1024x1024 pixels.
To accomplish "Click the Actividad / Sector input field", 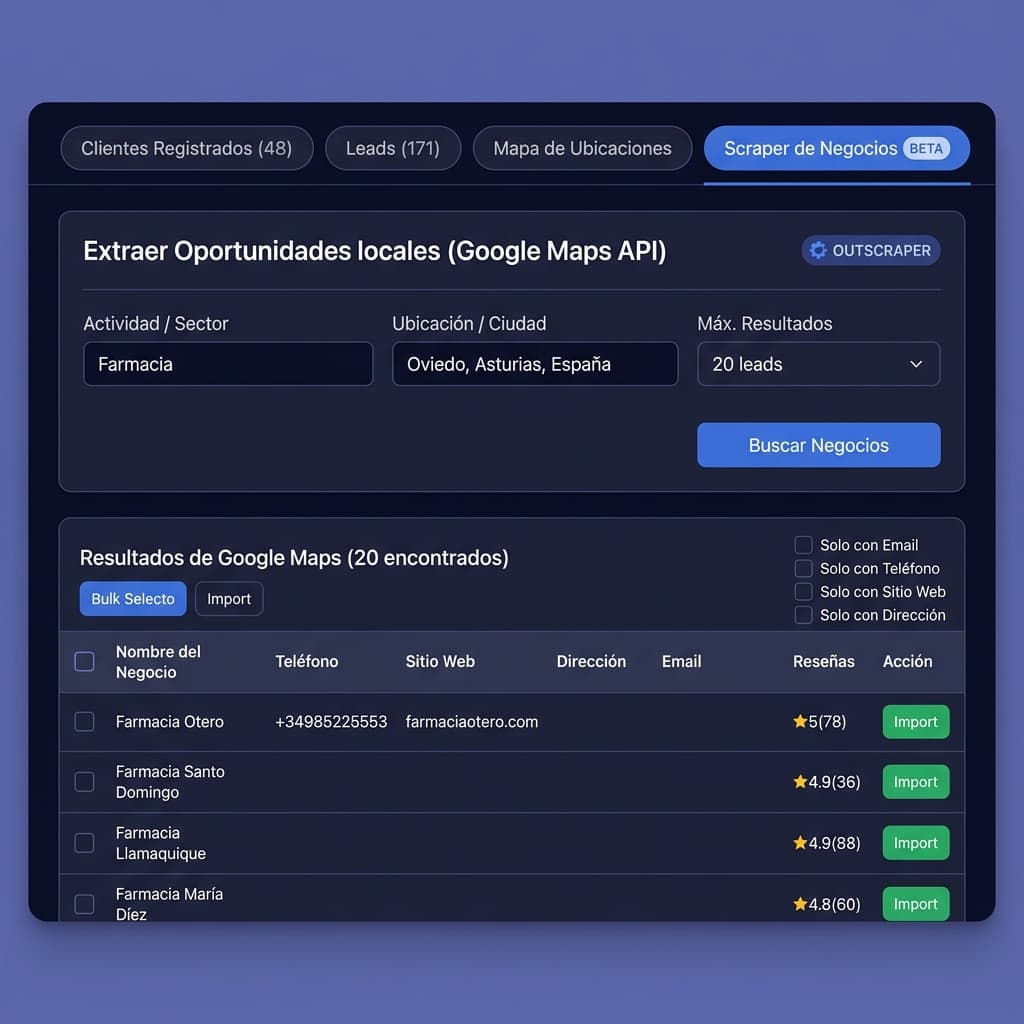I will [x=228, y=364].
